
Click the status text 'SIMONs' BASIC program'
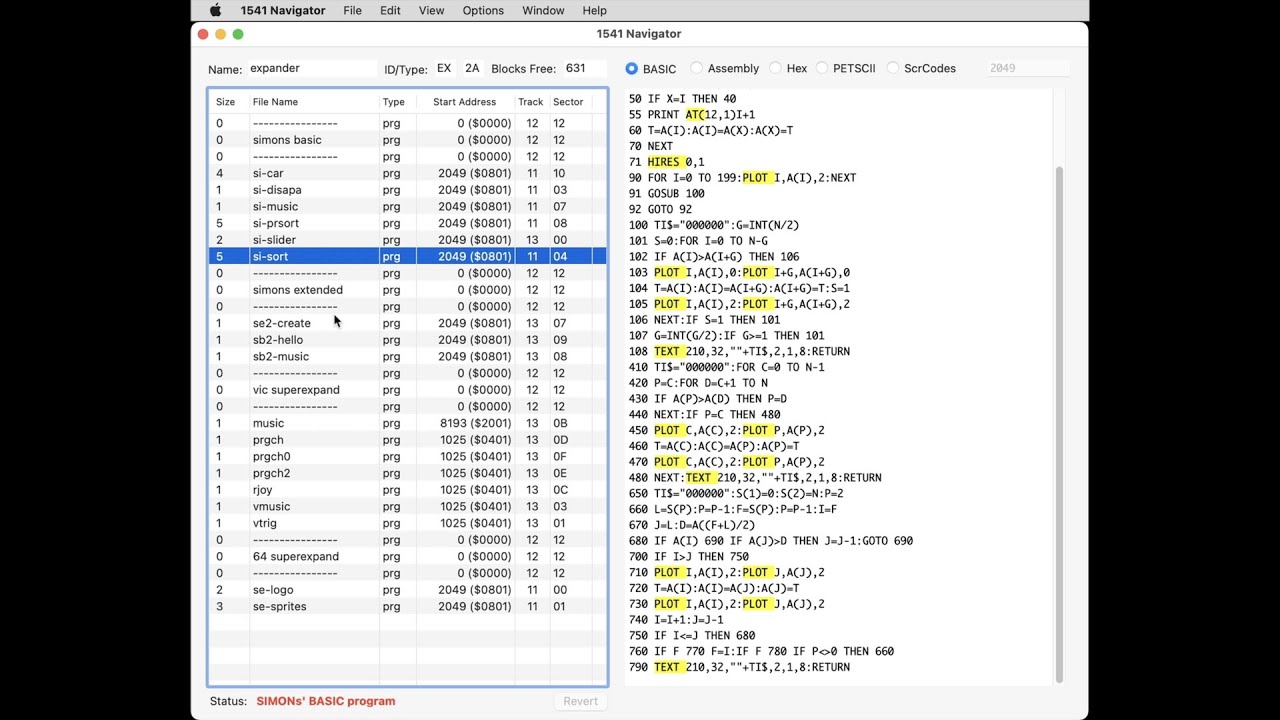(x=326, y=701)
